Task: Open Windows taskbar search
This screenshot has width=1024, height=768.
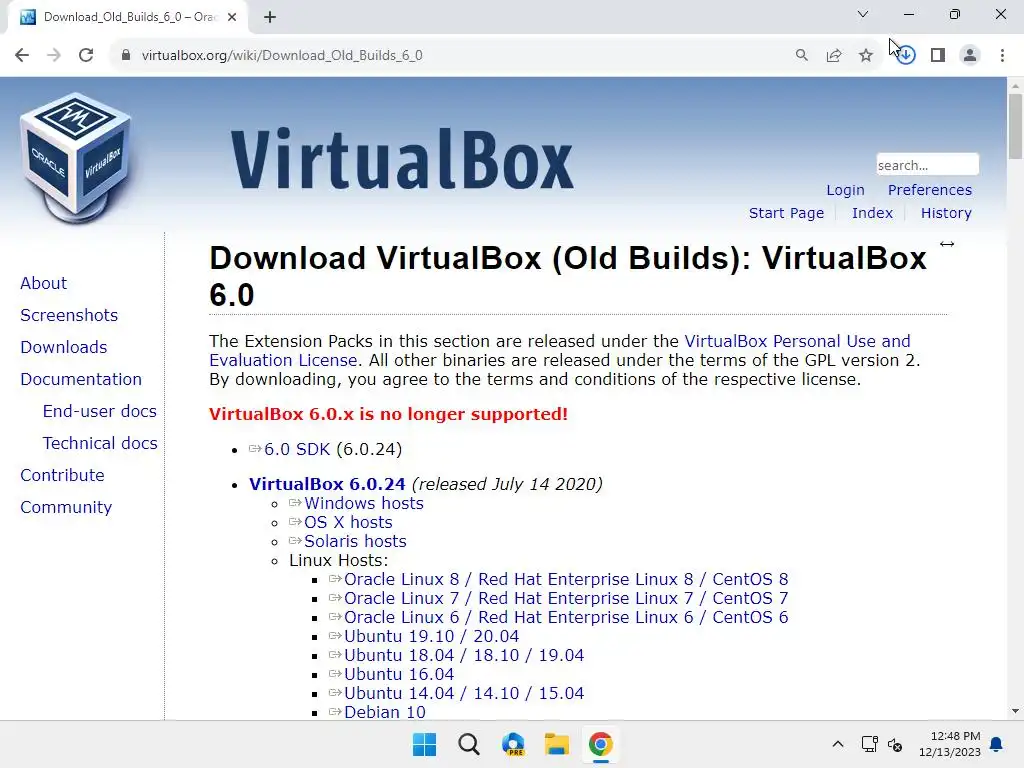Action: 469,744
